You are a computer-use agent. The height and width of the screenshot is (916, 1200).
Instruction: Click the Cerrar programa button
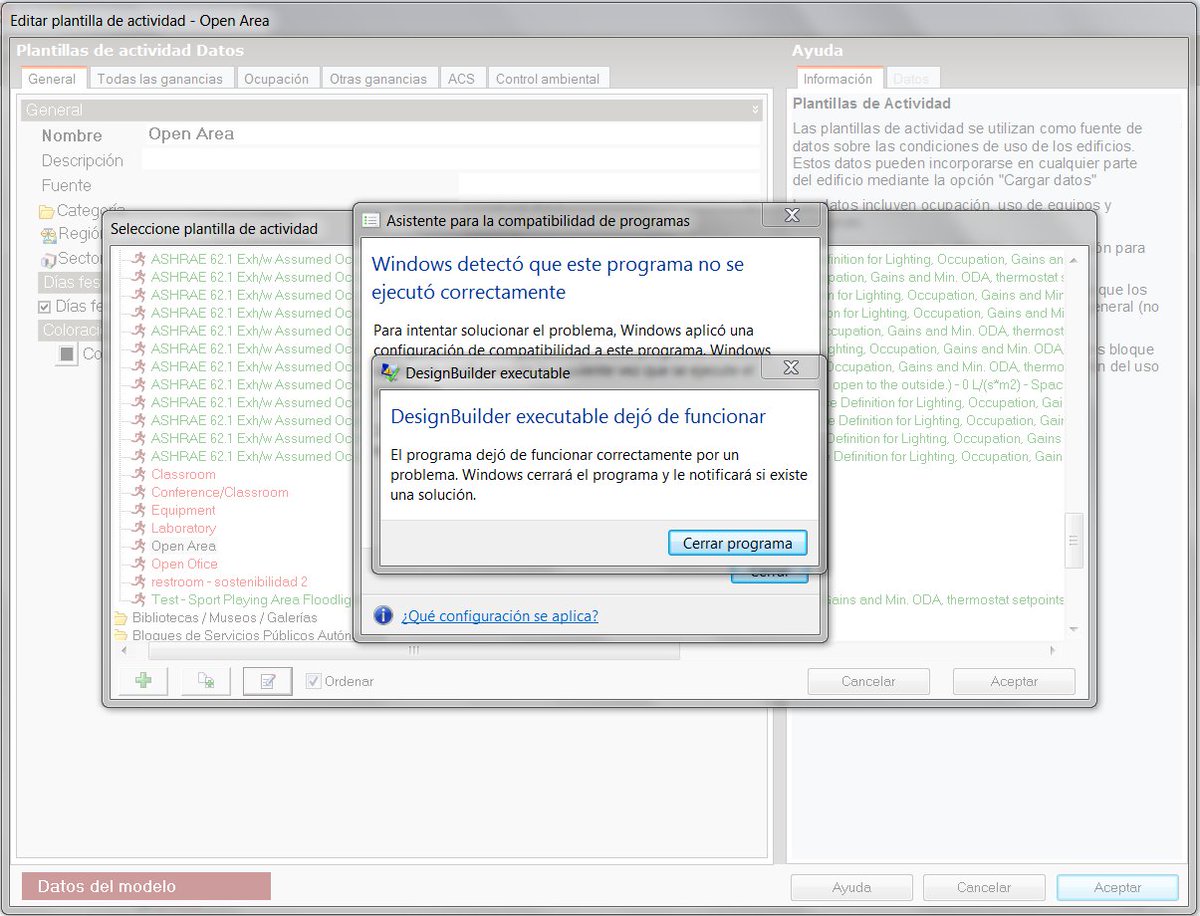(738, 543)
